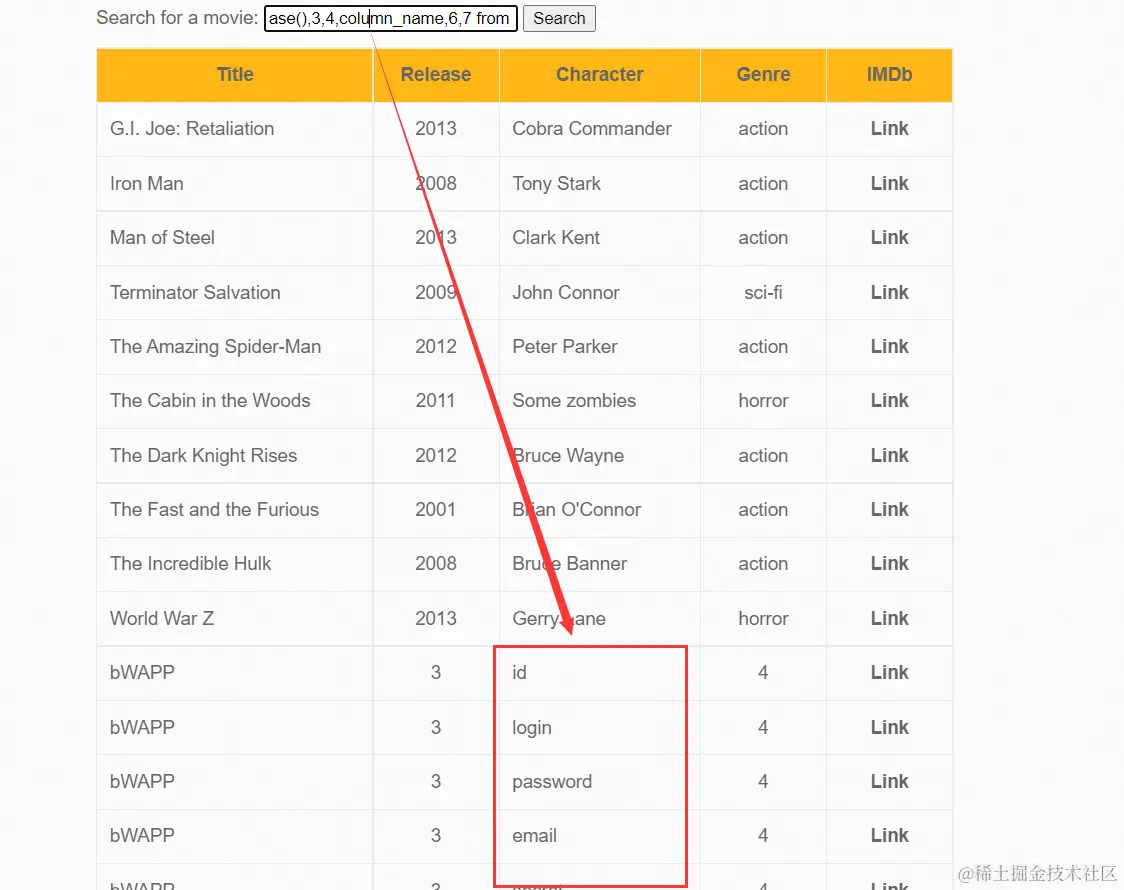1124x890 pixels.
Task: Click the Genre column header
Action: coord(763,75)
